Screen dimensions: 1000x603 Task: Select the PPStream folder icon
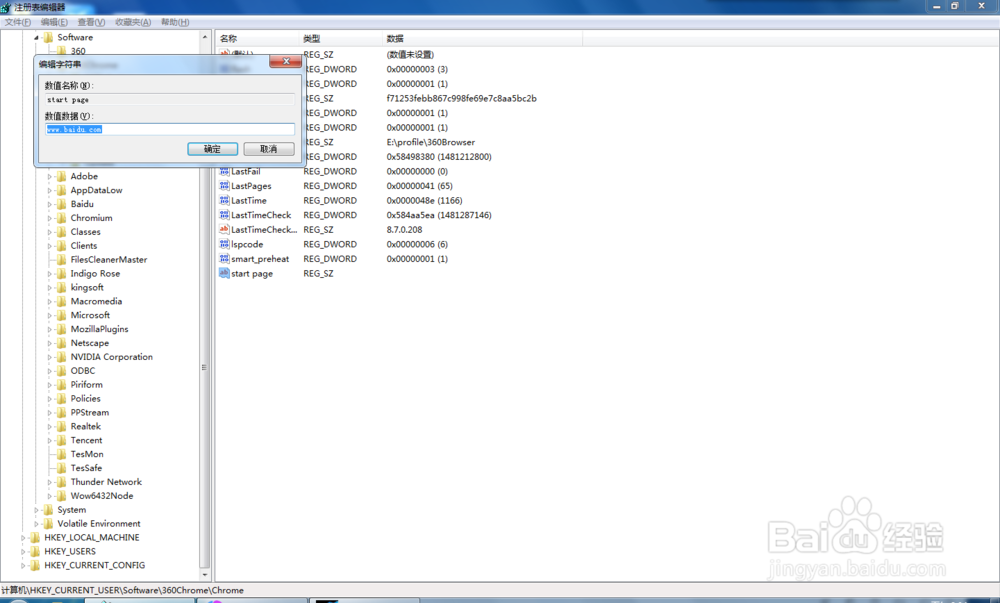[62, 412]
